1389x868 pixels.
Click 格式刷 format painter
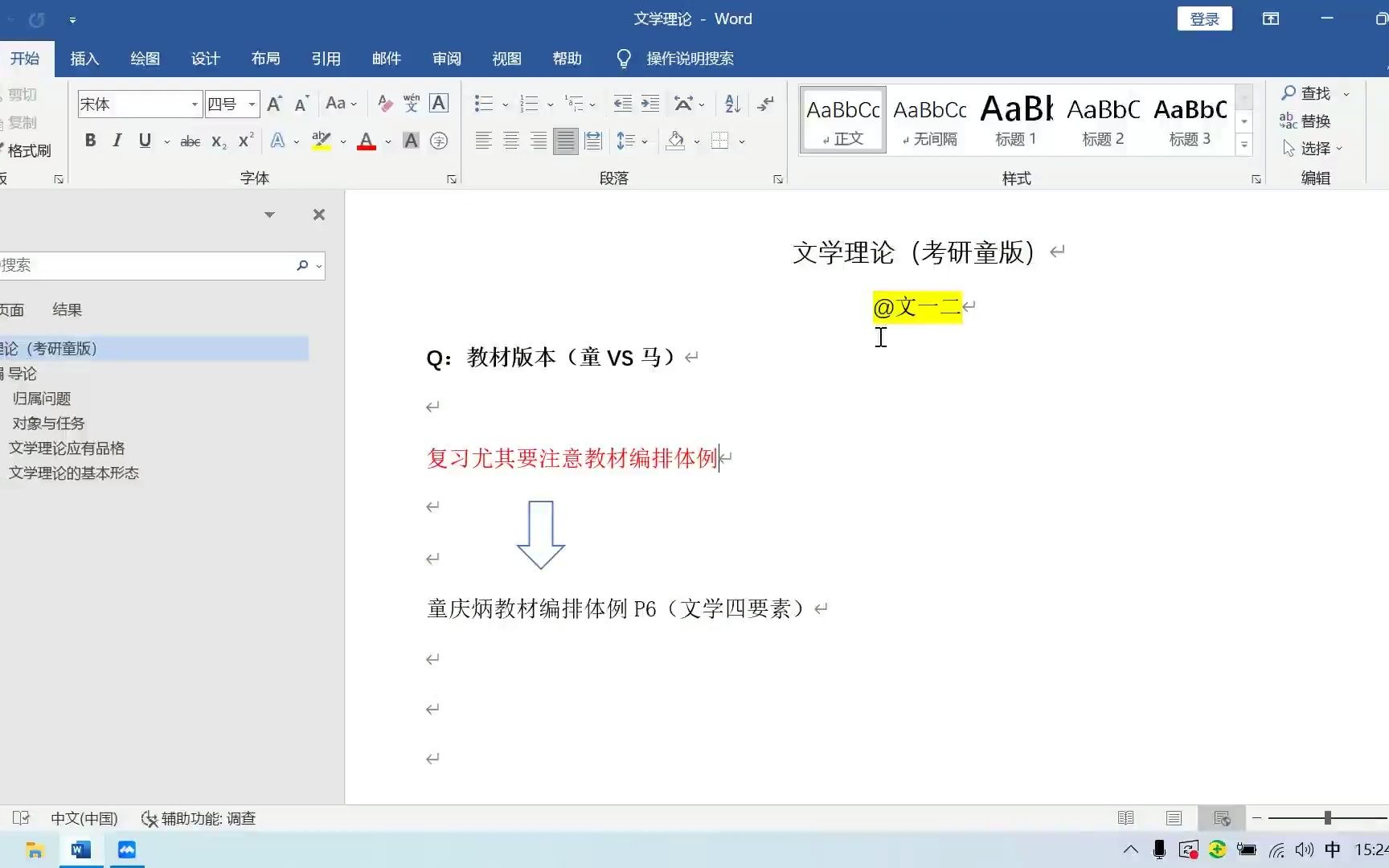coord(27,150)
